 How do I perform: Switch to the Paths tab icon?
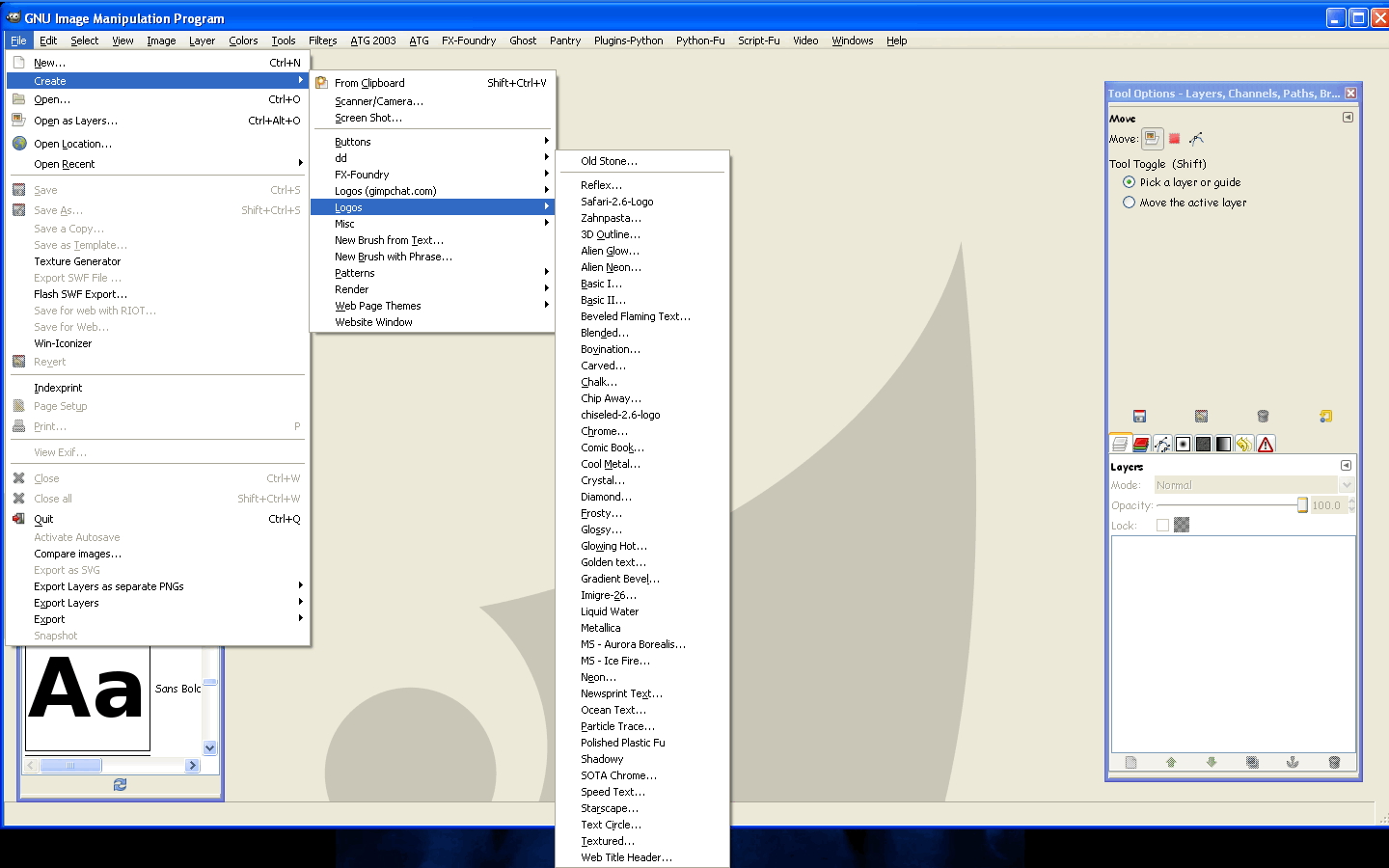tap(1162, 444)
